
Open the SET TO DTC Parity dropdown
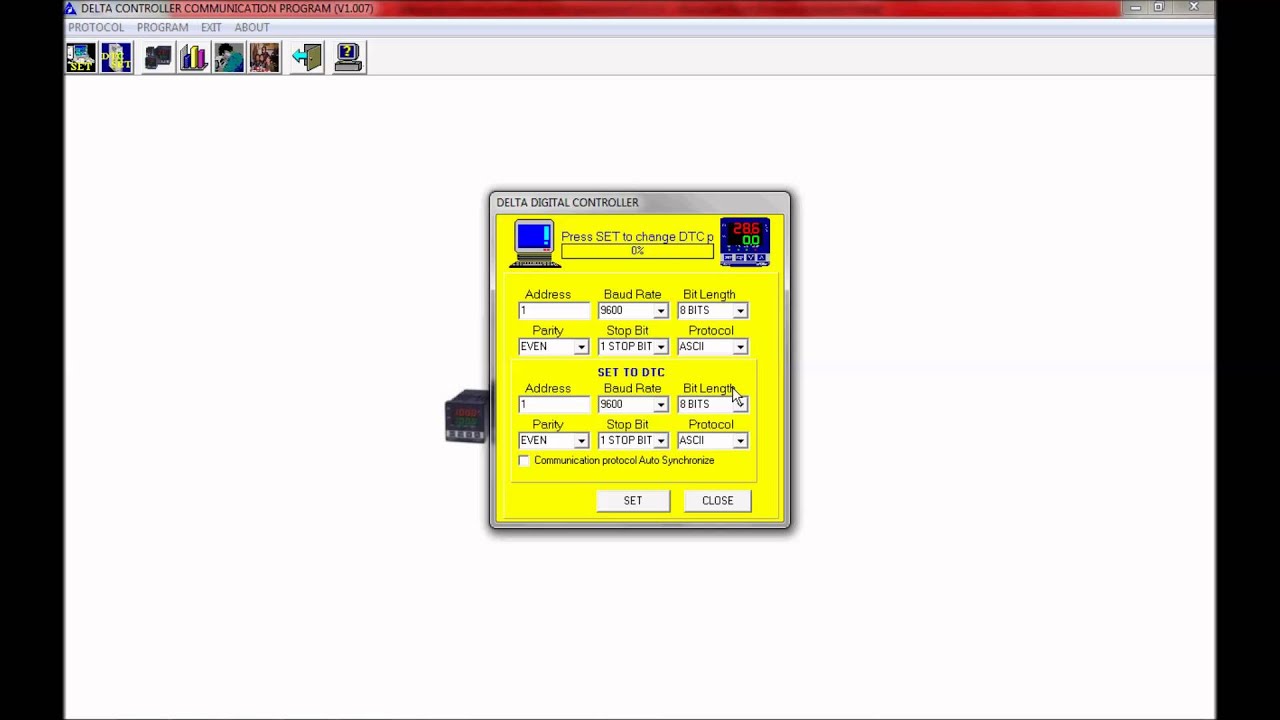pos(580,441)
